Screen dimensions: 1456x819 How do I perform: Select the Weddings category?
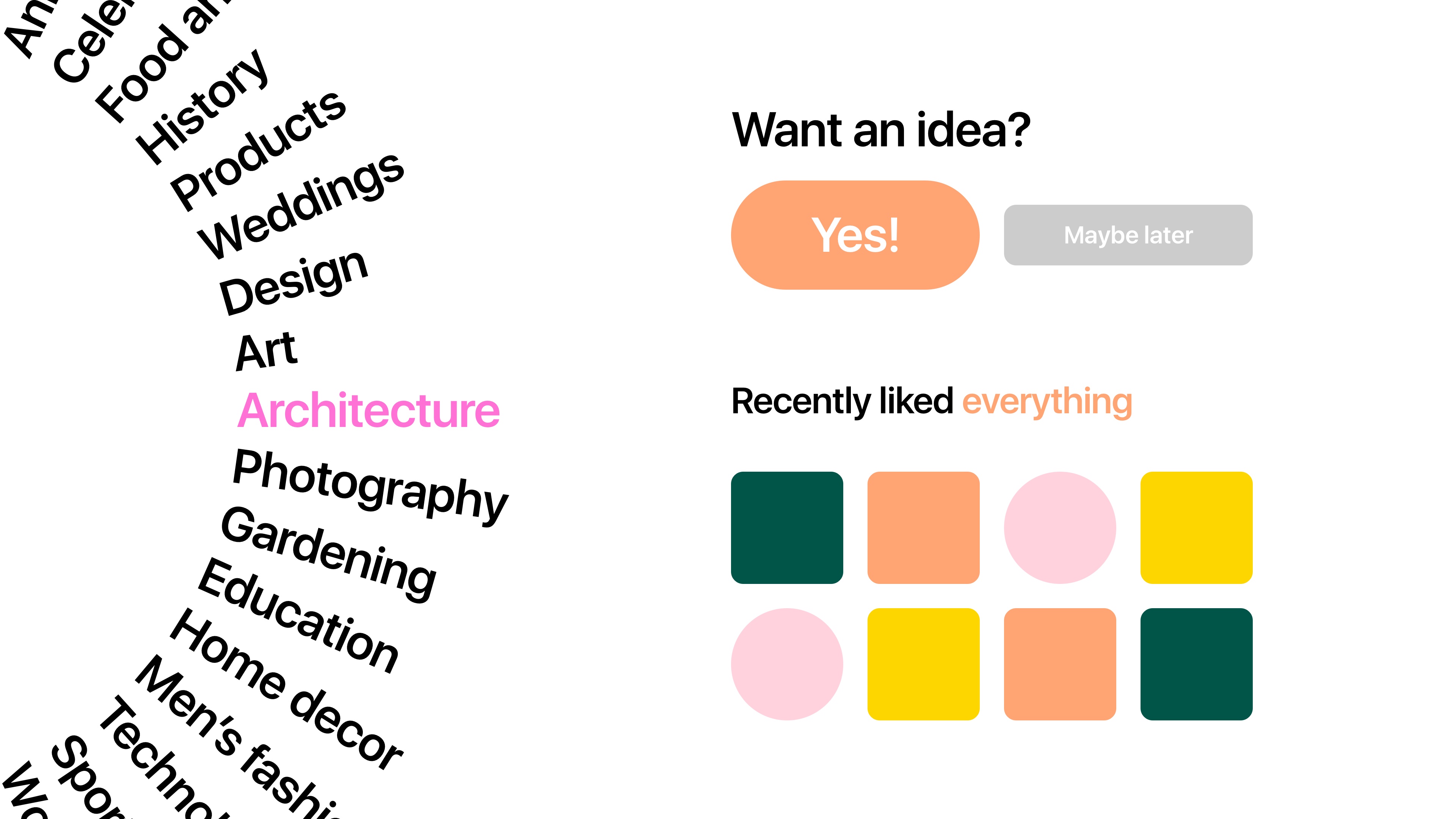pos(301,206)
